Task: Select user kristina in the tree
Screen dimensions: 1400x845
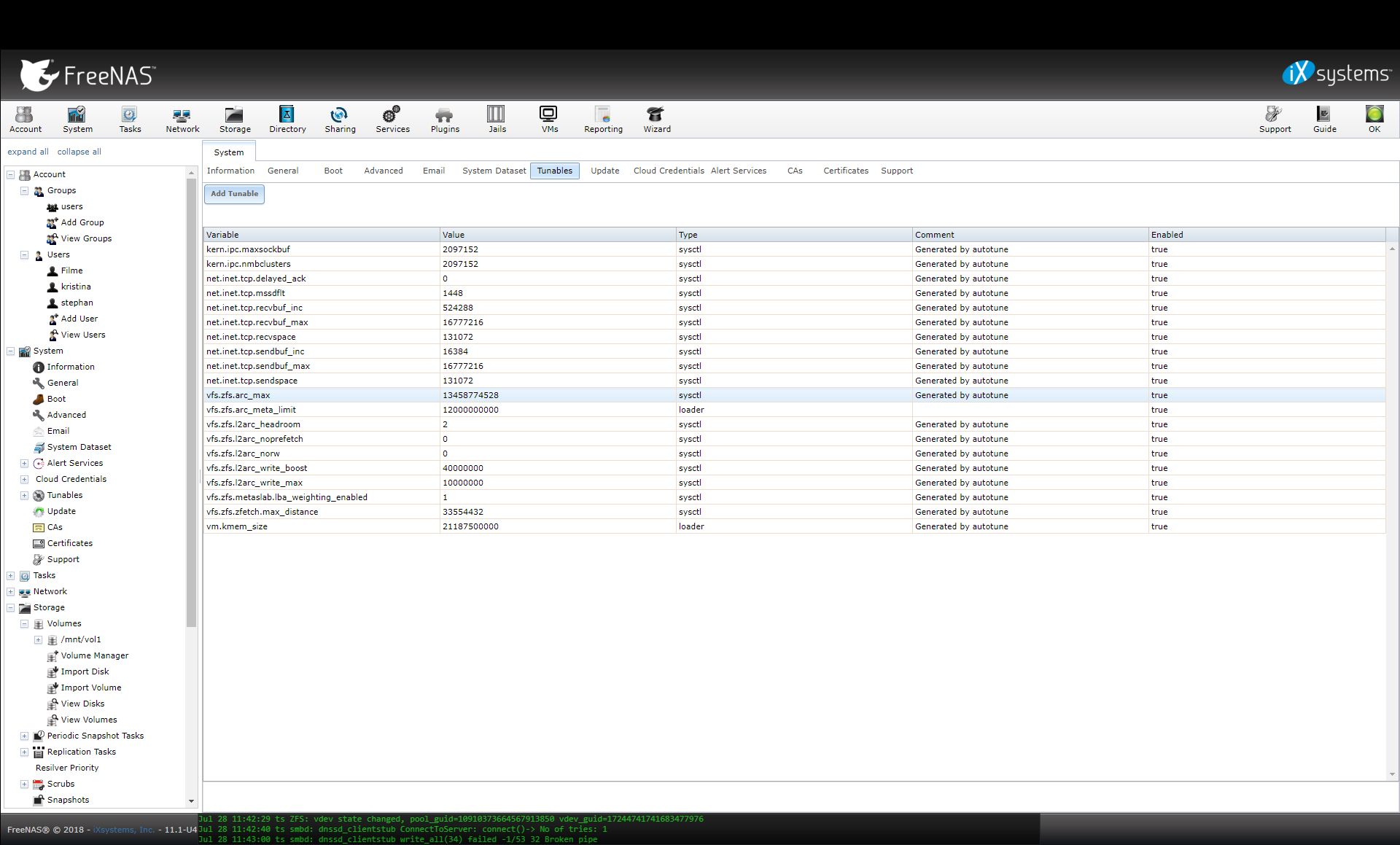Action: pyautogui.click(x=76, y=287)
